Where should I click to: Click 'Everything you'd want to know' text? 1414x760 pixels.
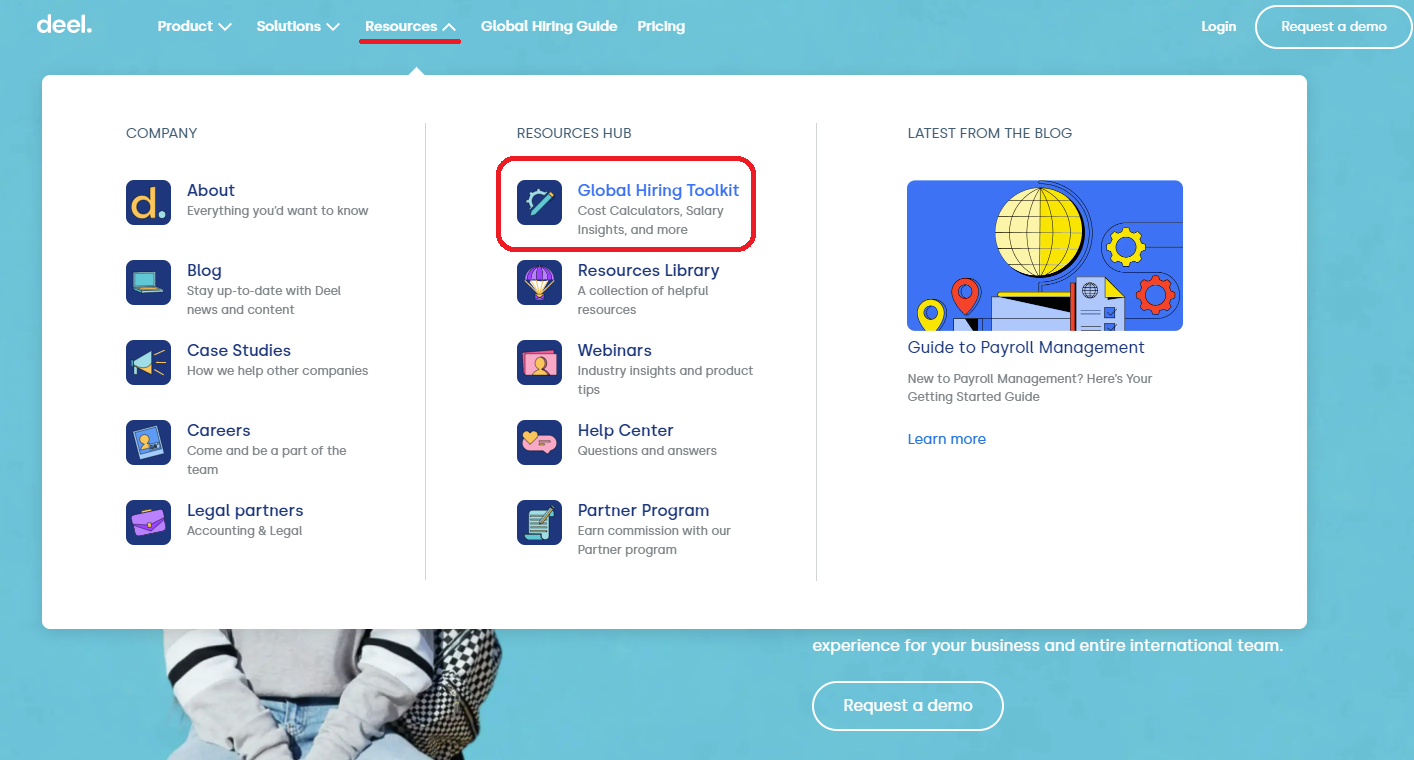[277, 211]
